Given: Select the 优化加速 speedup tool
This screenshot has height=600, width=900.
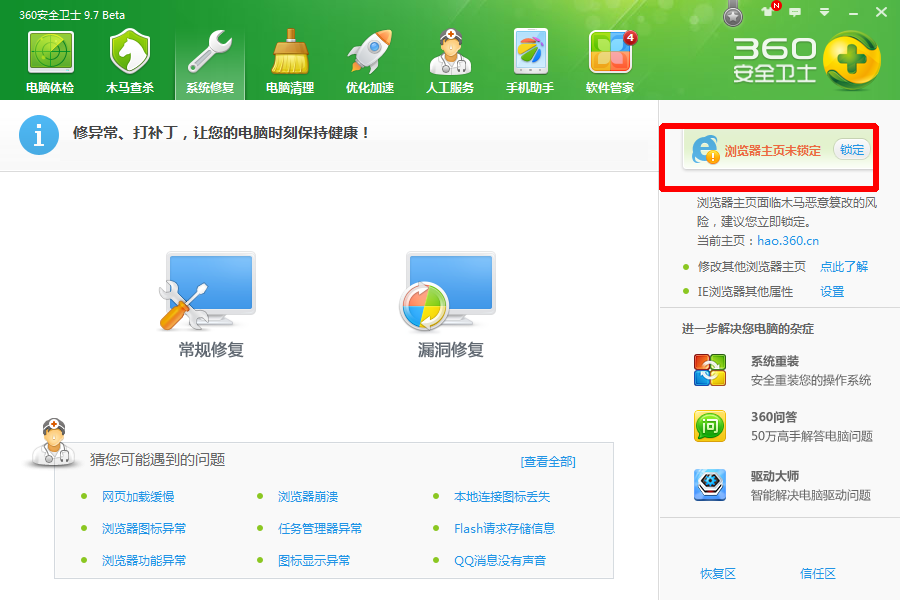Looking at the screenshot, I should tap(368, 60).
